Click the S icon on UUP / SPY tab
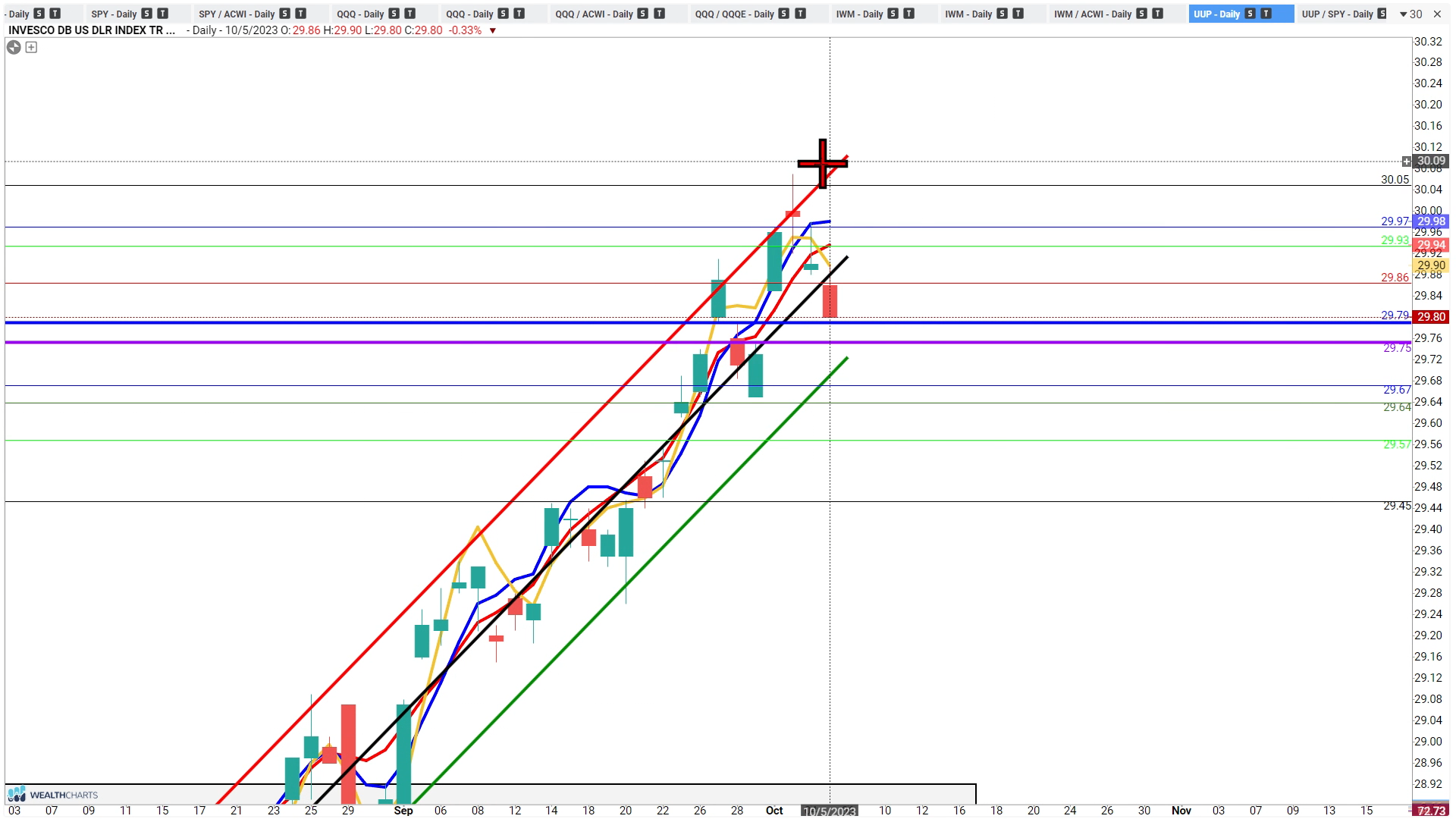1456x819 pixels. (1382, 14)
